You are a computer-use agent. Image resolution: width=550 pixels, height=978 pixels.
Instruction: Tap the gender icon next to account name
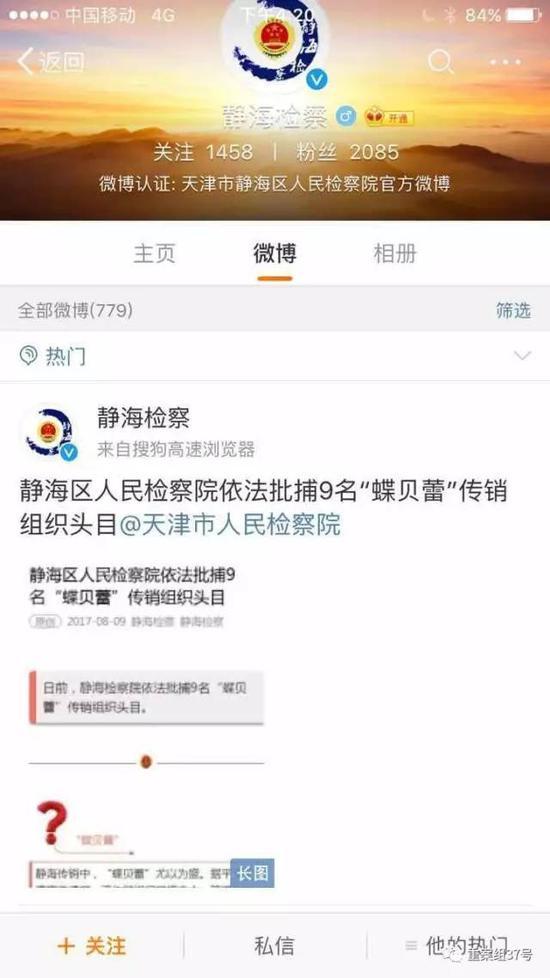(x=345, y=116)
